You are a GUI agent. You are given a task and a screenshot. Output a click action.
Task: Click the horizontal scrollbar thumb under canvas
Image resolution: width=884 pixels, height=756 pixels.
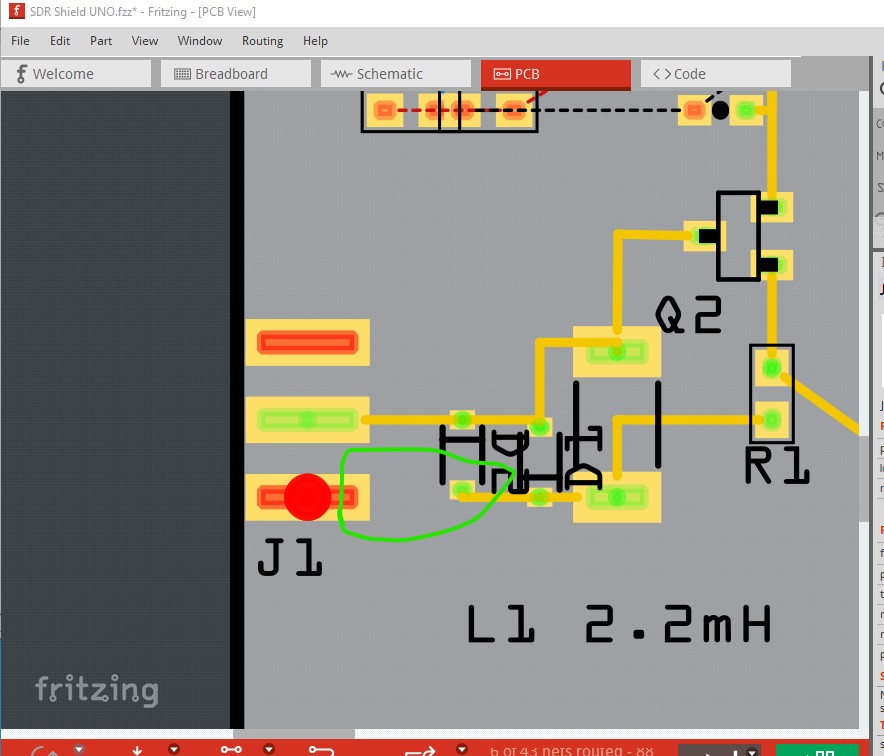tap(294, 734)
